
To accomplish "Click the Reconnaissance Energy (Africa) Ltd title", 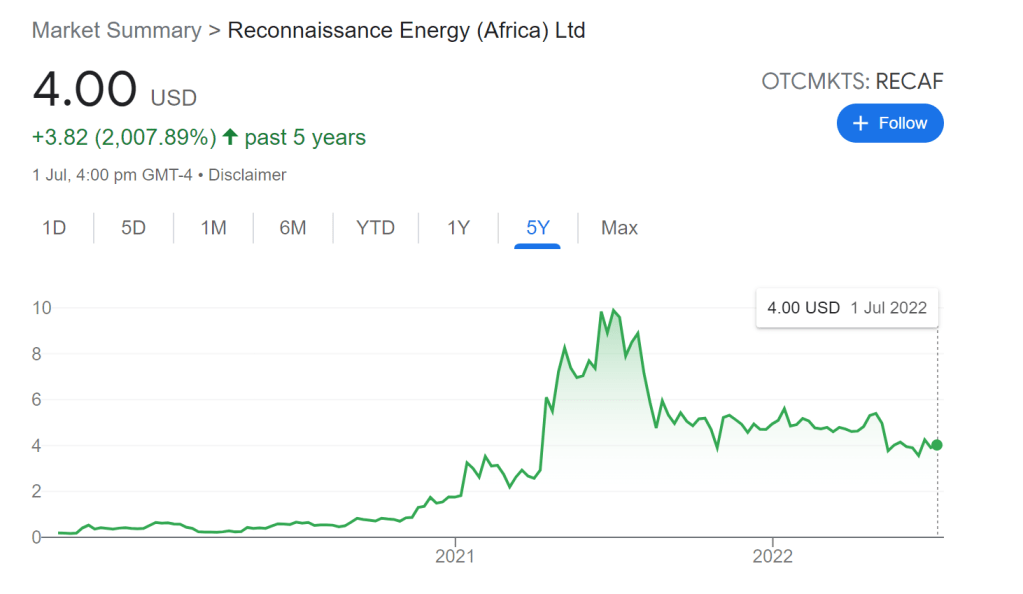I will pos(406,30).
